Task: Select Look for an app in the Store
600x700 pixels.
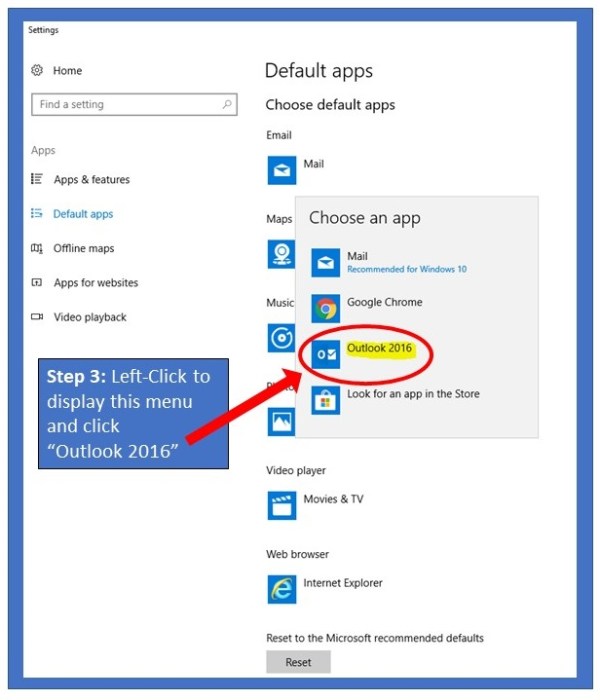Action: [412, 394]
